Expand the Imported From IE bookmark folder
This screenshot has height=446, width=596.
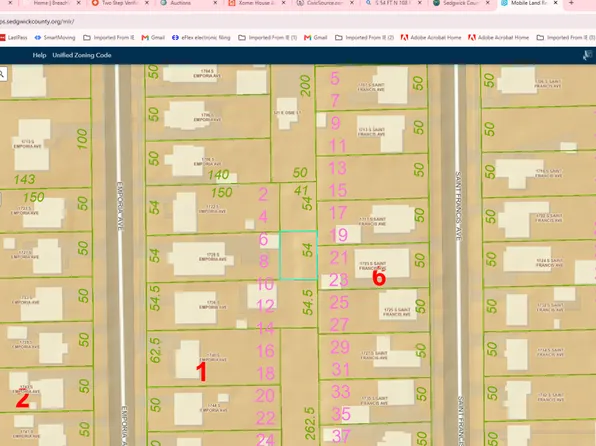(x=109, y=37)
